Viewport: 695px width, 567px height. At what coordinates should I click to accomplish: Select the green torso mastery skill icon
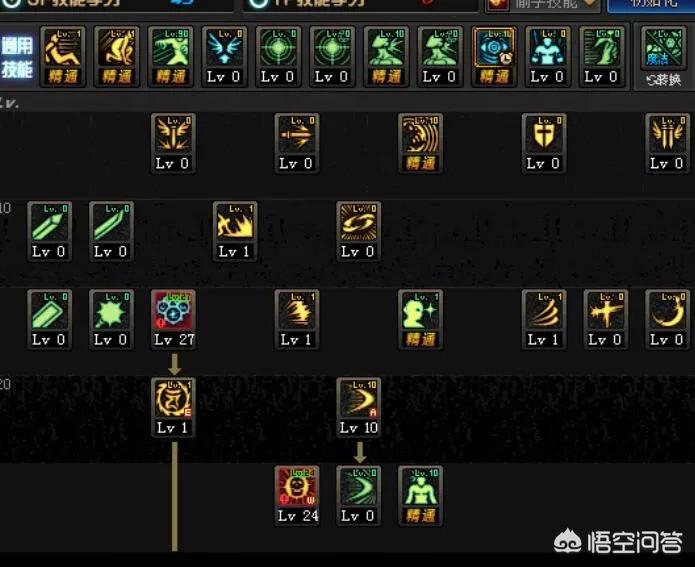[421, 496]
